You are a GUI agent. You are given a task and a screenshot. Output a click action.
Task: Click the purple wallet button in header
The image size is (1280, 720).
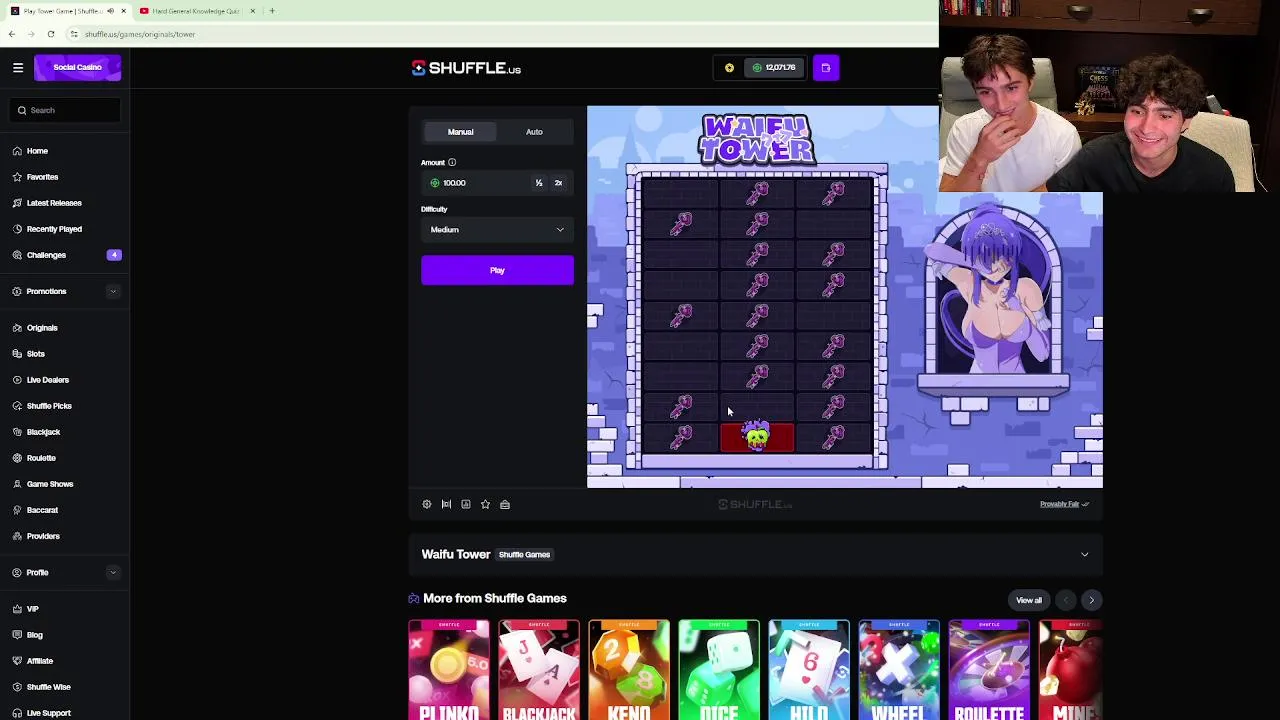coord(826,68)
